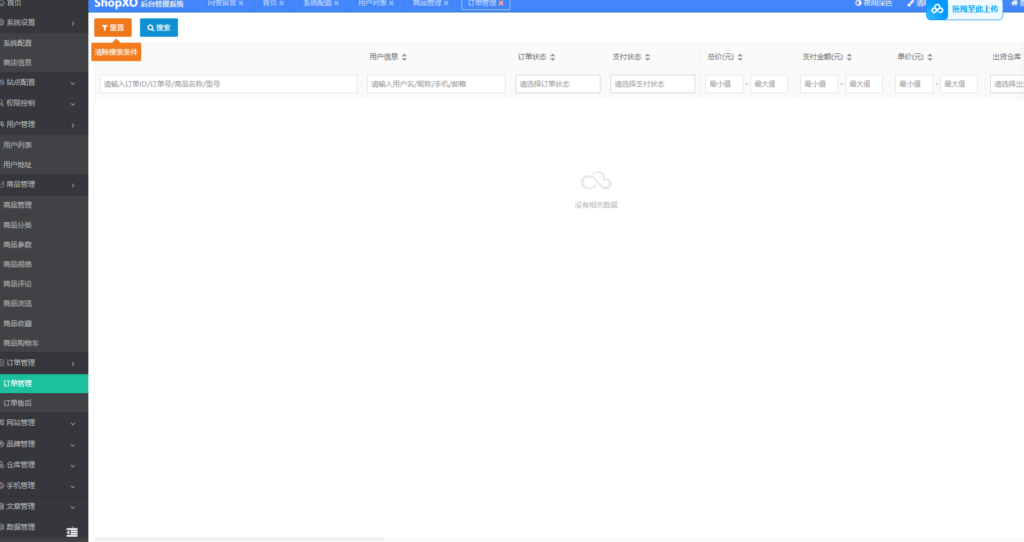
Task: Focus the 总价 最小值 field
Action: [x=724, y=84]
